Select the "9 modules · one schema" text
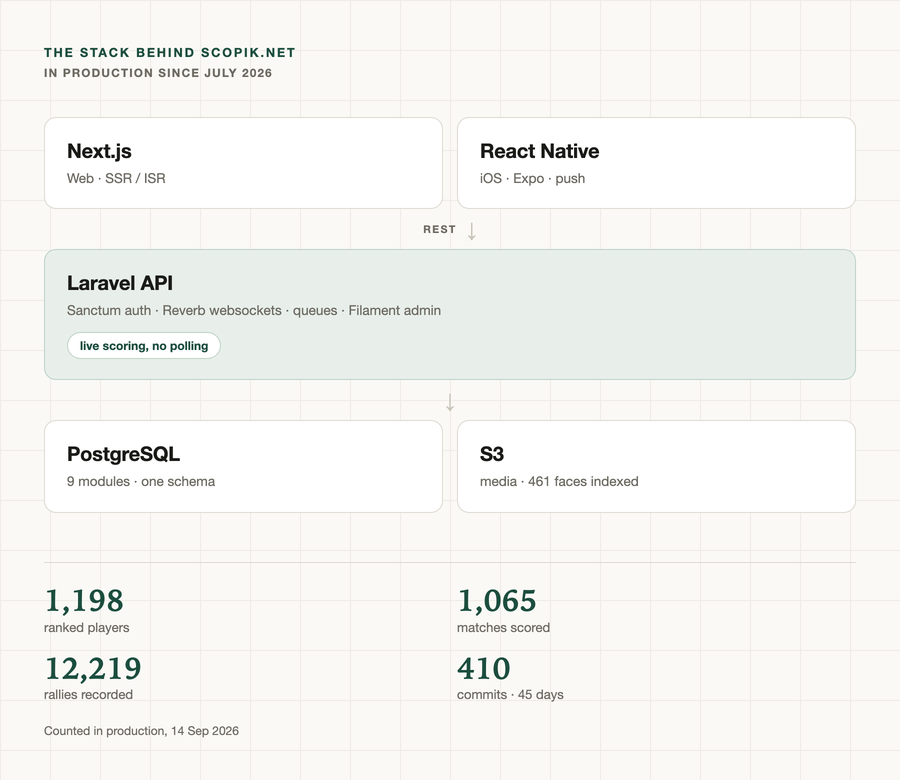Screen dimensions: 900x780 [141, 482]
